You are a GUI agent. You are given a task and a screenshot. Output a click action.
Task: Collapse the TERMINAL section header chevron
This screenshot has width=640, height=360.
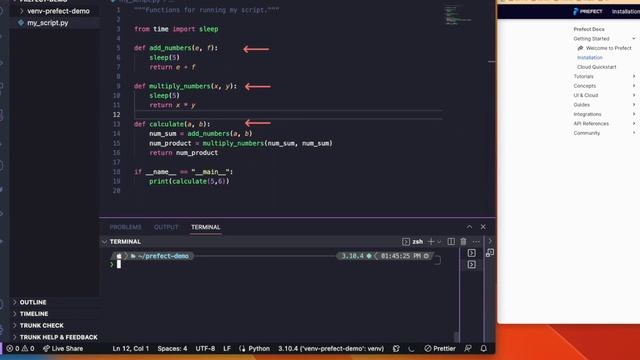click(x=104, y=242)
